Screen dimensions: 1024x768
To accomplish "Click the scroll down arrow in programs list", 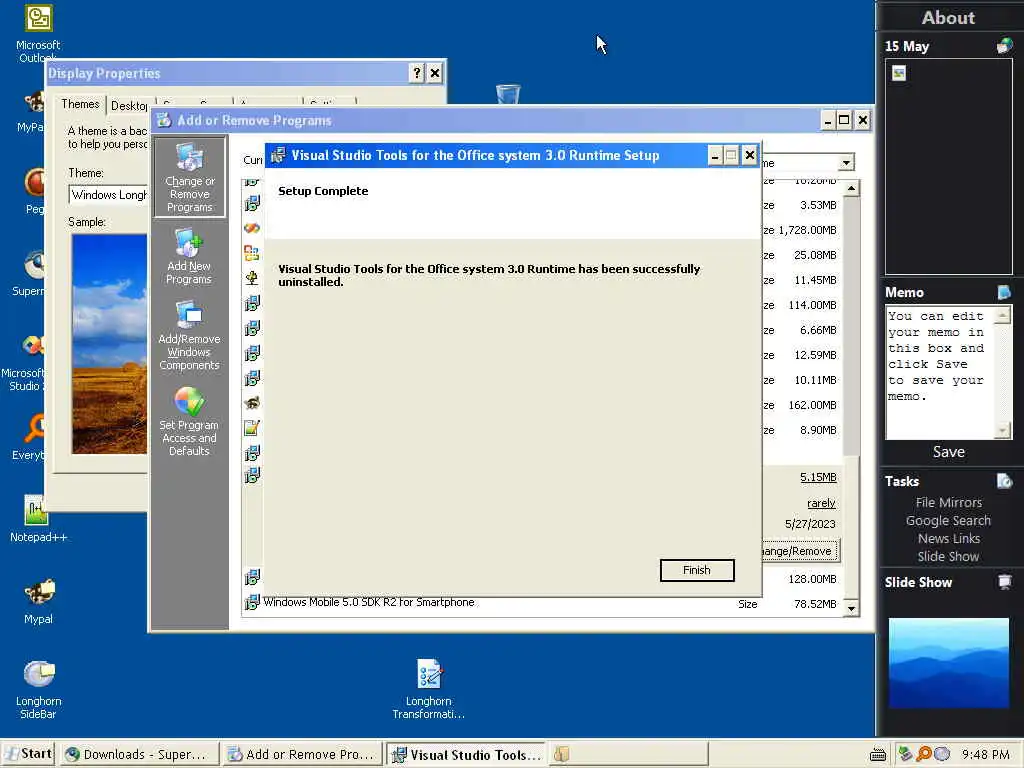I will click(x=851, y=609).
